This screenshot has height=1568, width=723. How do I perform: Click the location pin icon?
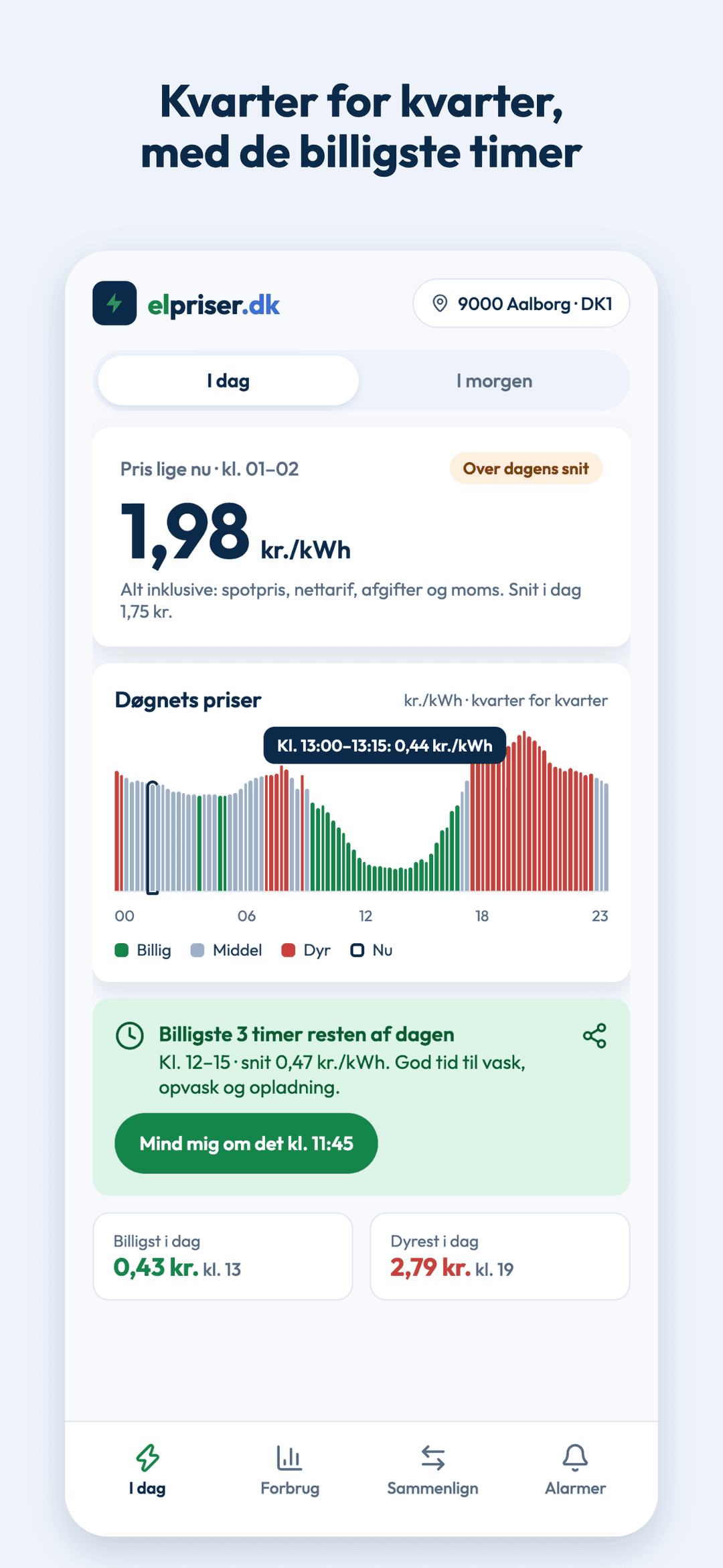coord(440,303)
